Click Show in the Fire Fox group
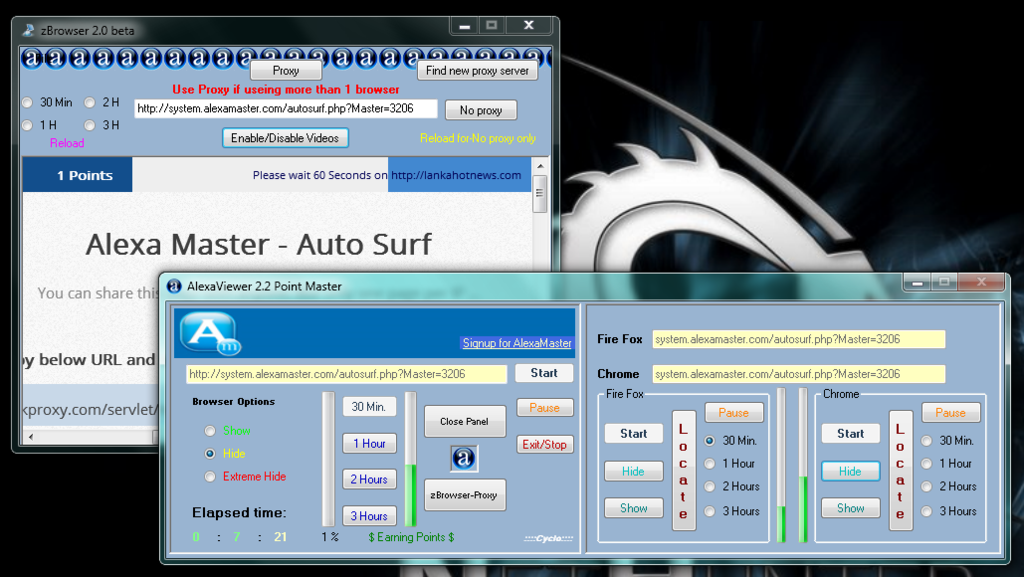Image resolution: width=1024 pixels, height=577 pixels. pos(633,508)
